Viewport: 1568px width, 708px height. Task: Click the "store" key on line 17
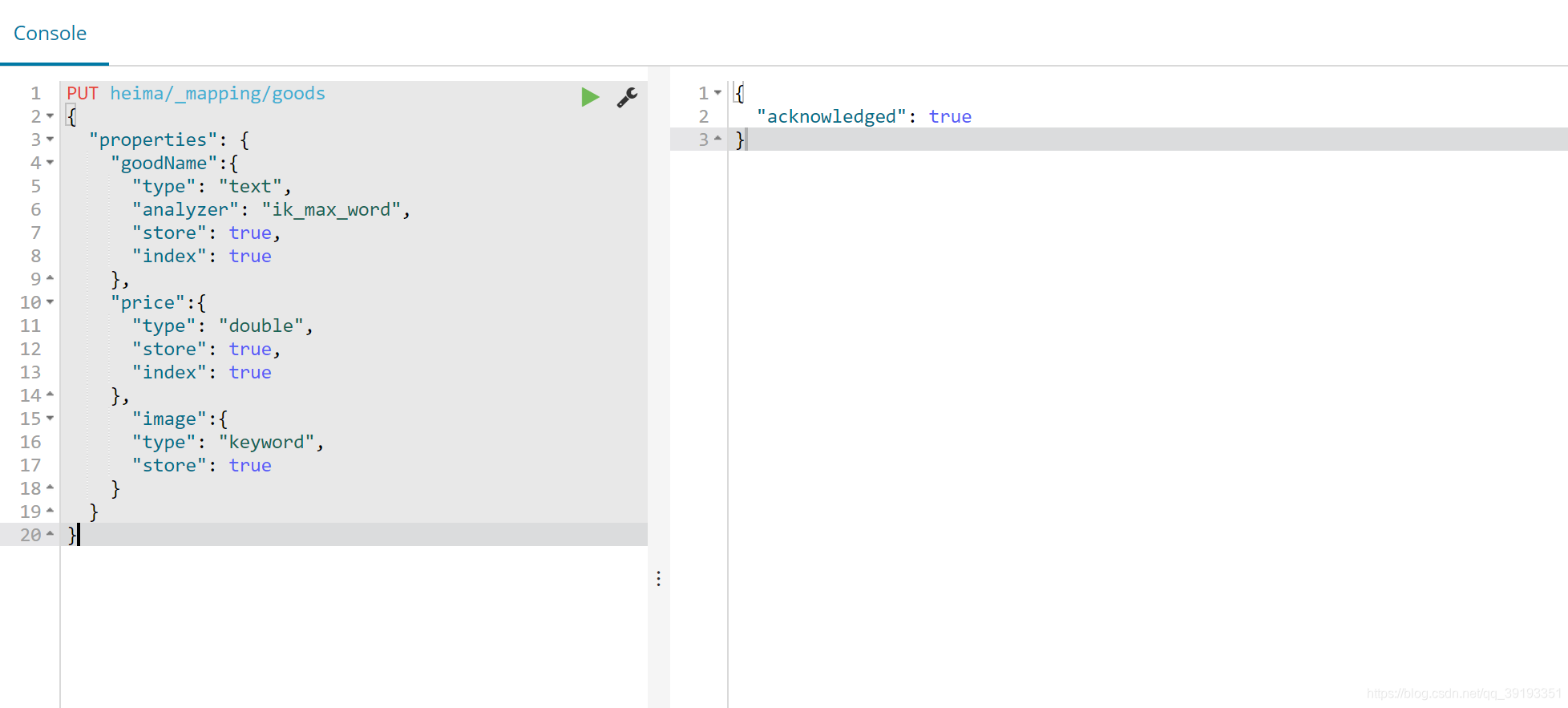click(x=169, y=465)
